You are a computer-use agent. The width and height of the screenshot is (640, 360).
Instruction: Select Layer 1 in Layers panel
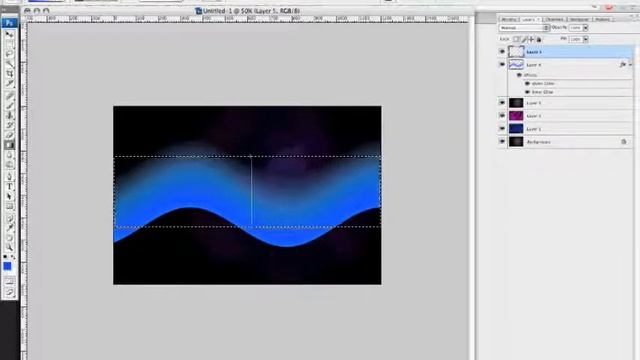[565, 129]
